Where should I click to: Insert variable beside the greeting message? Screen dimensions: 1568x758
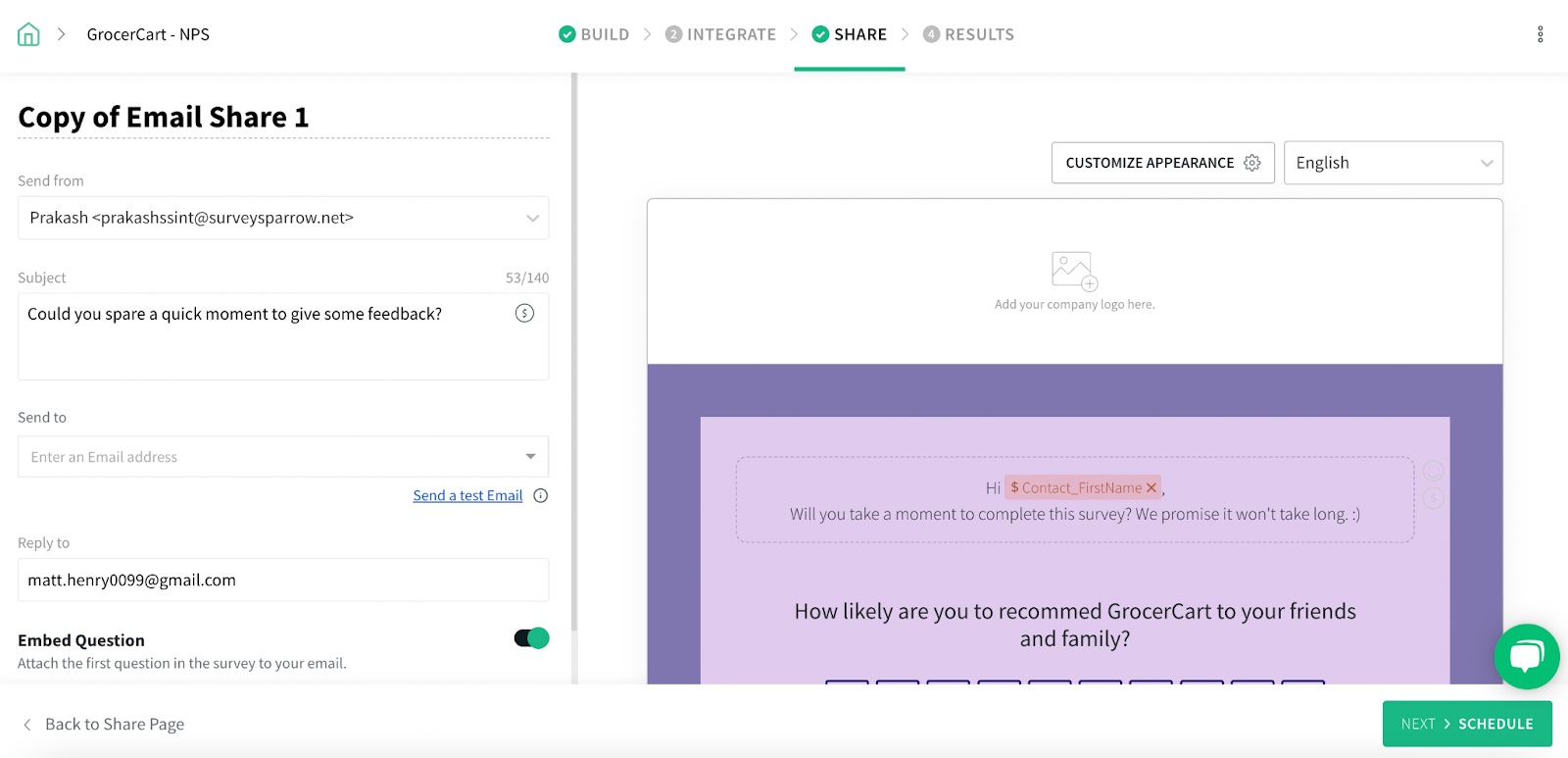tap(1433, 498)
